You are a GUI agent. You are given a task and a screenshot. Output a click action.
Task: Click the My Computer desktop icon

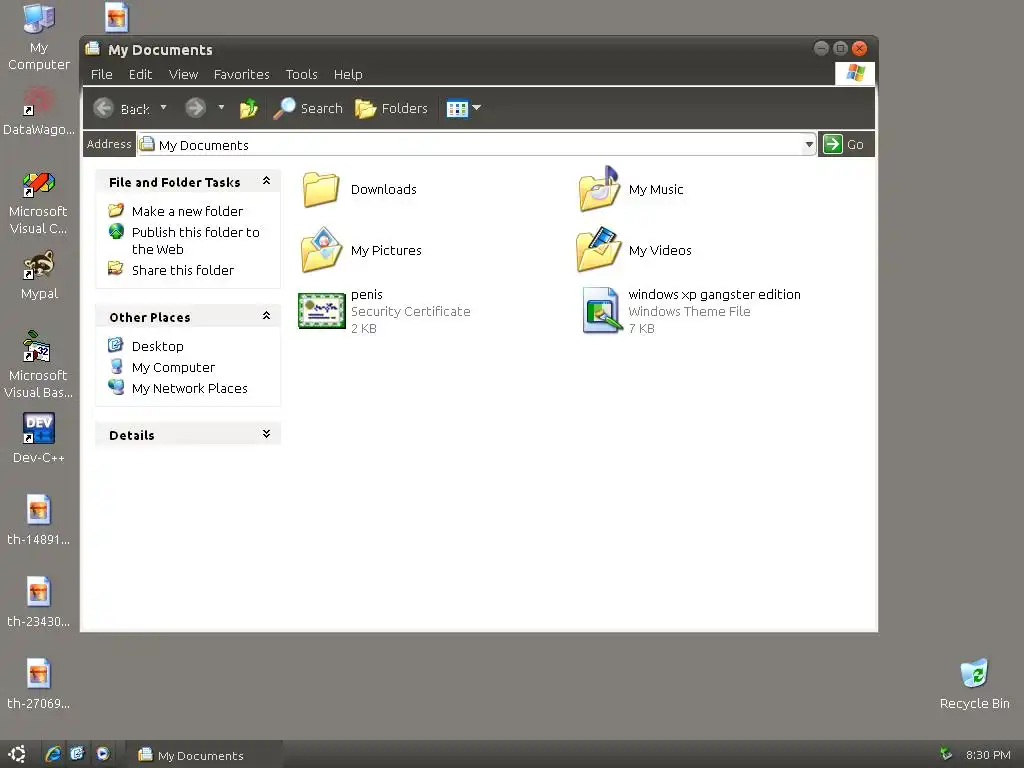[x=38, y=18]
